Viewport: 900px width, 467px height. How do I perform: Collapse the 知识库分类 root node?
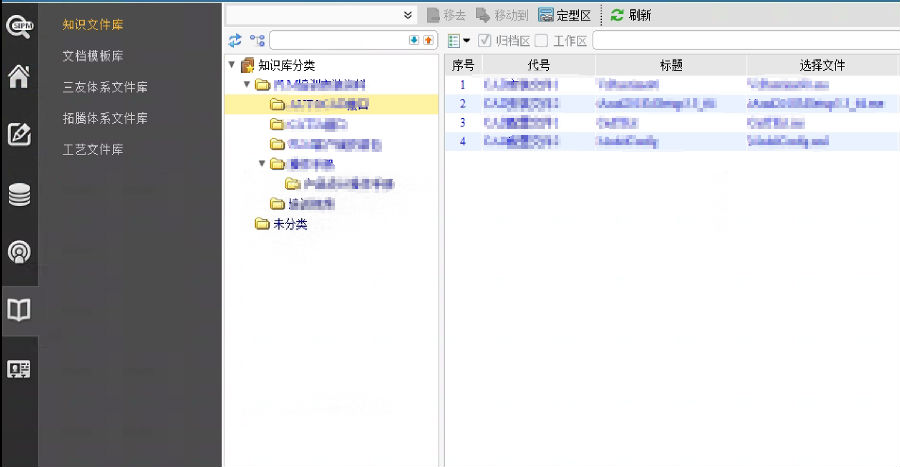click(232, 65)
